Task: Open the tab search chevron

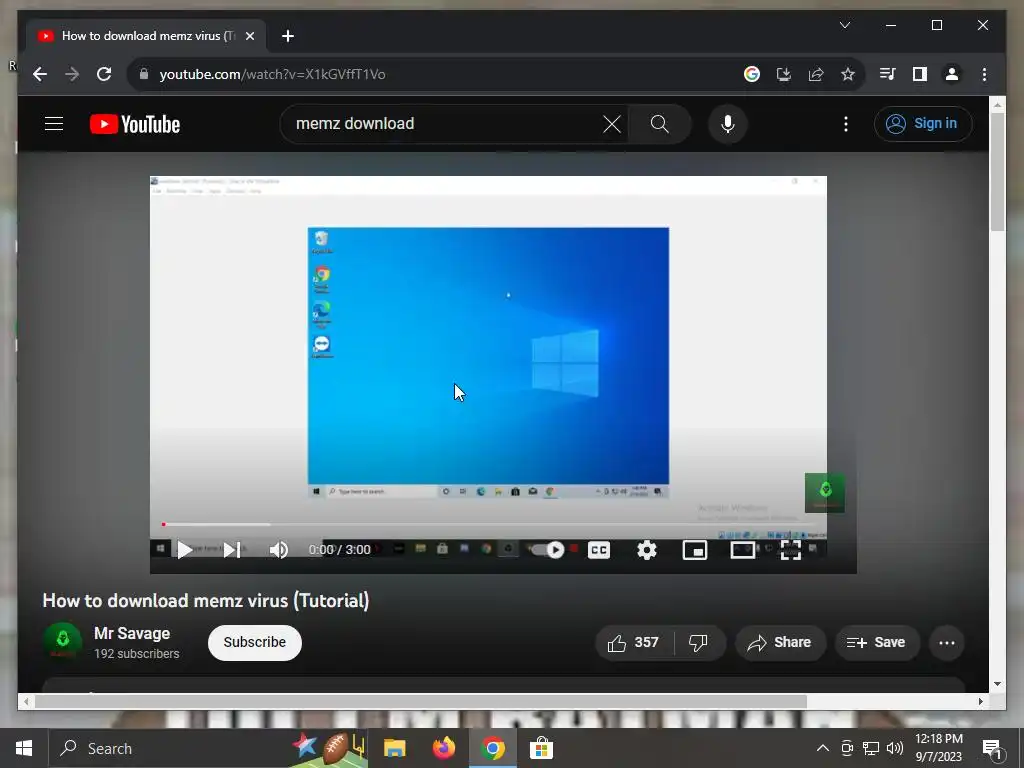Action: 844,25
